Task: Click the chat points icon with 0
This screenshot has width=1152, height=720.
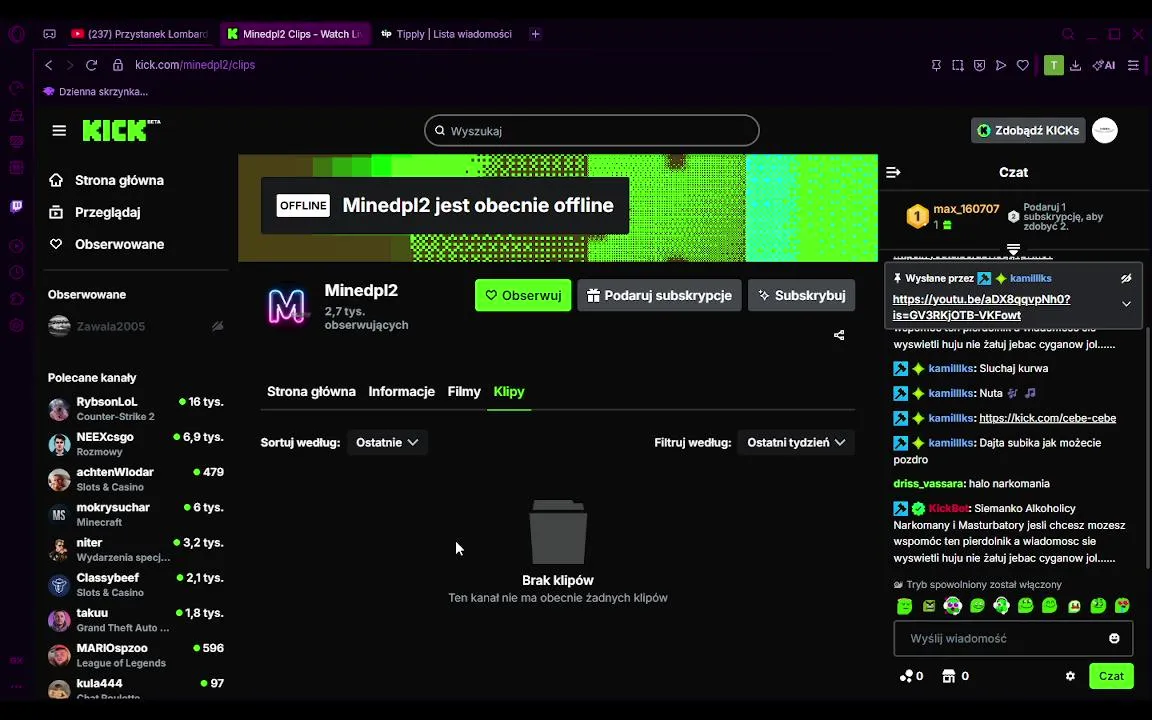Action: [912, 676]
